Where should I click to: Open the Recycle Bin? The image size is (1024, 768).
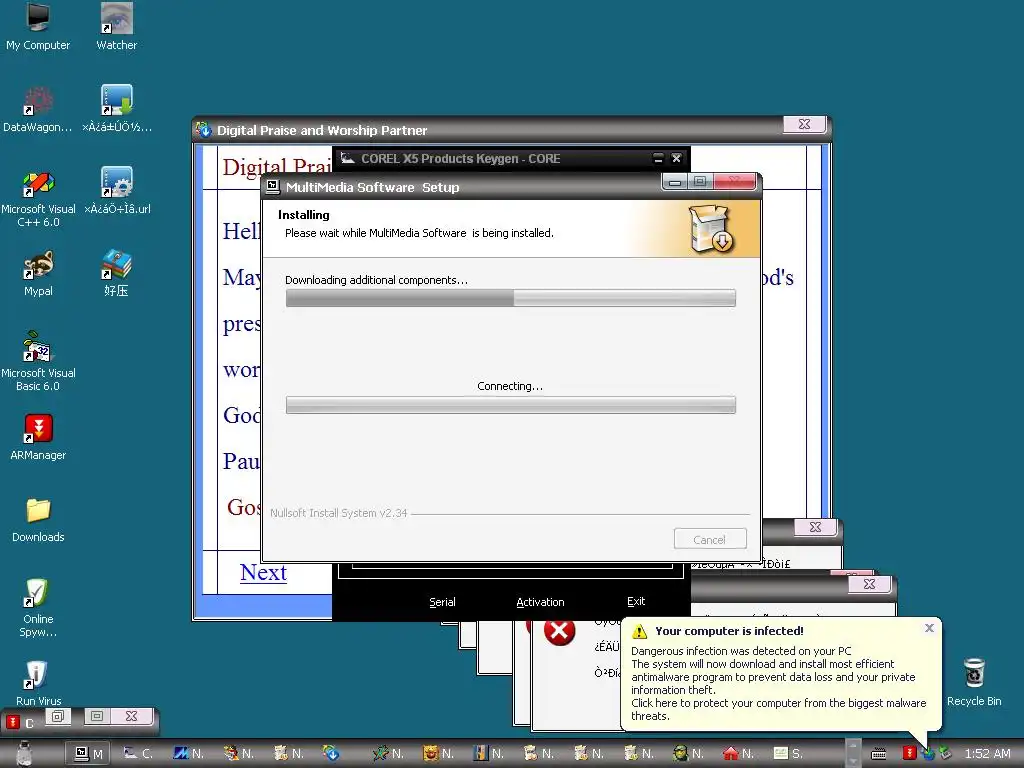[x=974, y=682]
